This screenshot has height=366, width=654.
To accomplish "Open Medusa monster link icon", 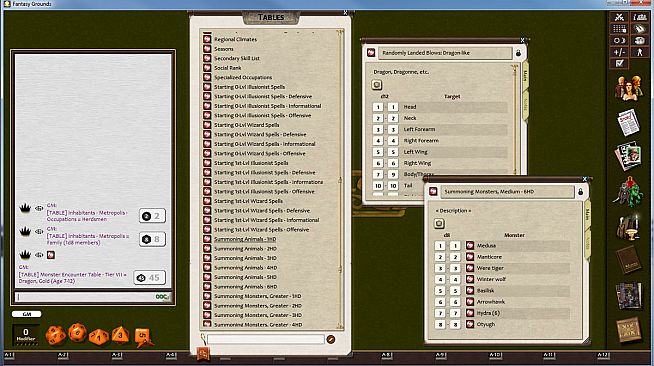I will pyautogui.click(x=470, y=246).
